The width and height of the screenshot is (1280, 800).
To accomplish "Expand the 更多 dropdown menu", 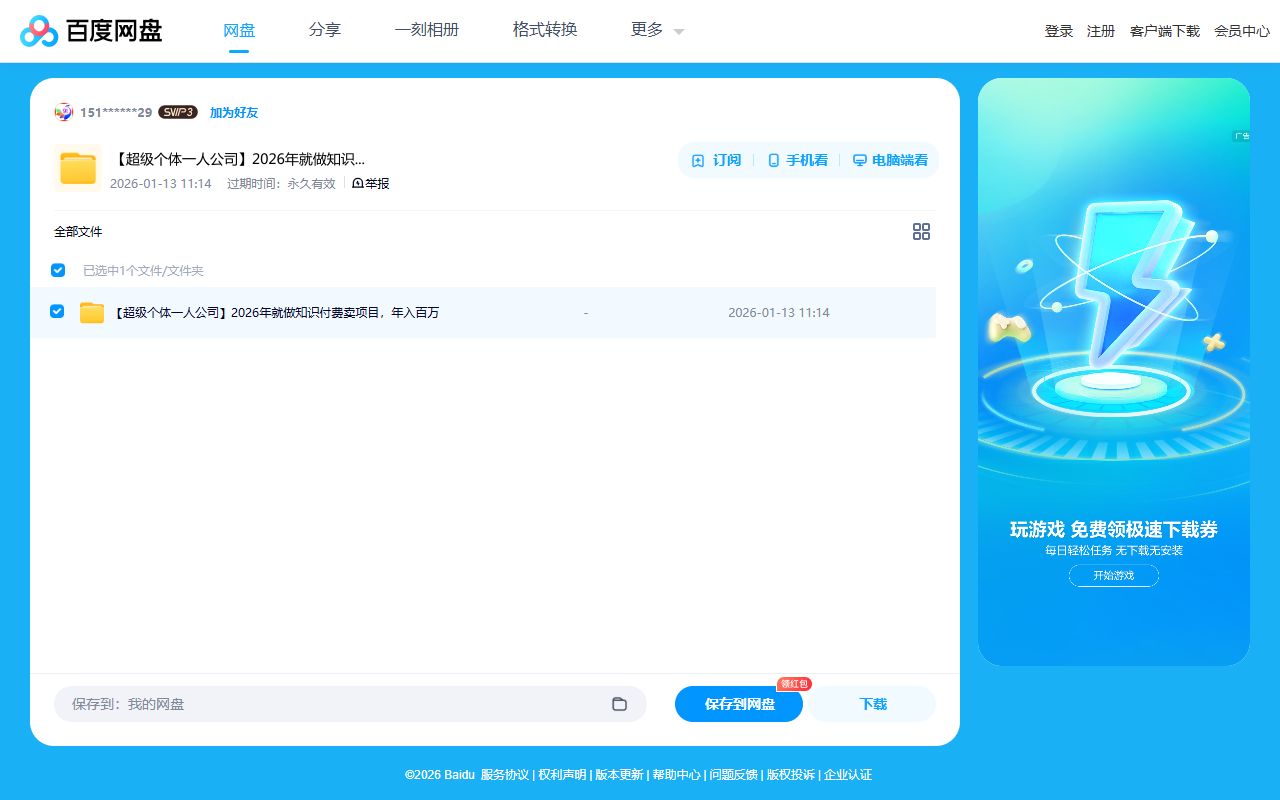I will (x=645, y=30).
